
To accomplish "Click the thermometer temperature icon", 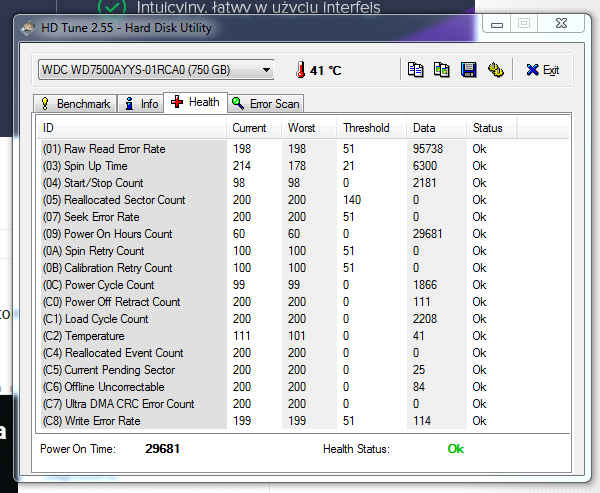I will pyautogui.click(x=299, y=70).
